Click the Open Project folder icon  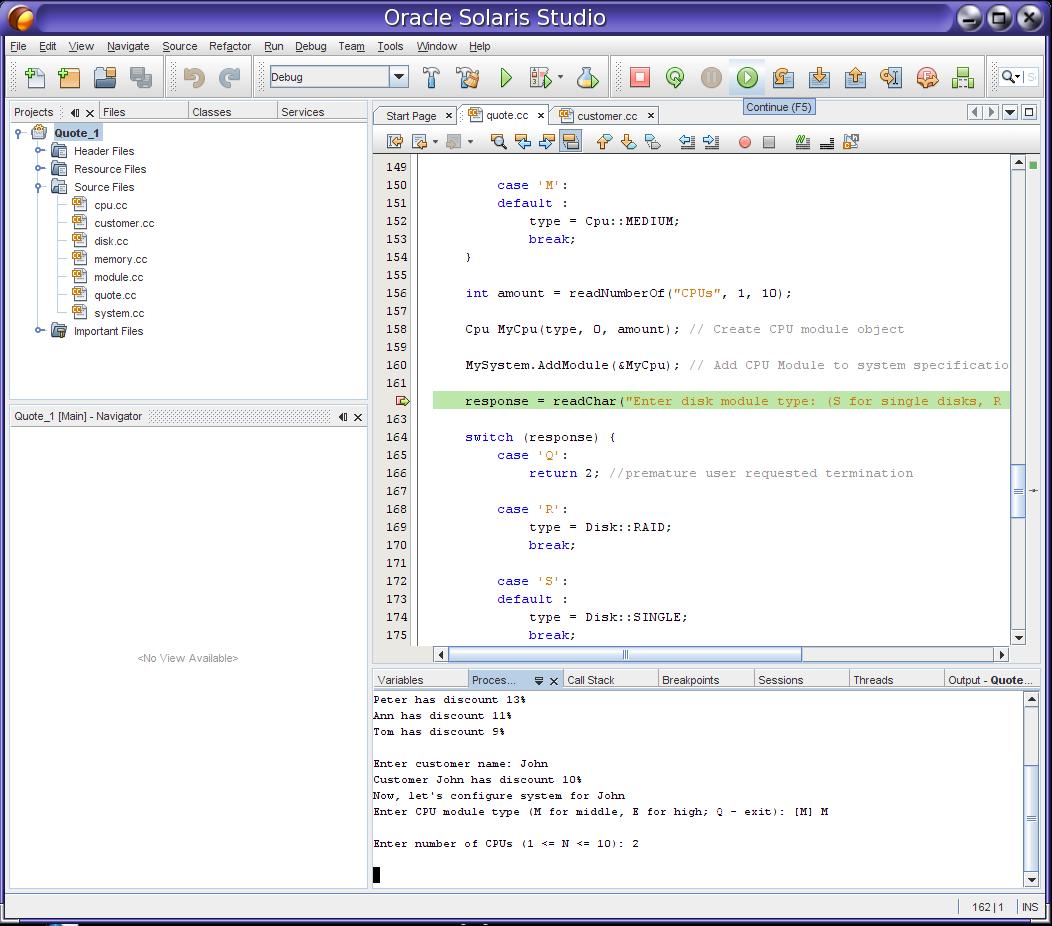coord(105,77)
